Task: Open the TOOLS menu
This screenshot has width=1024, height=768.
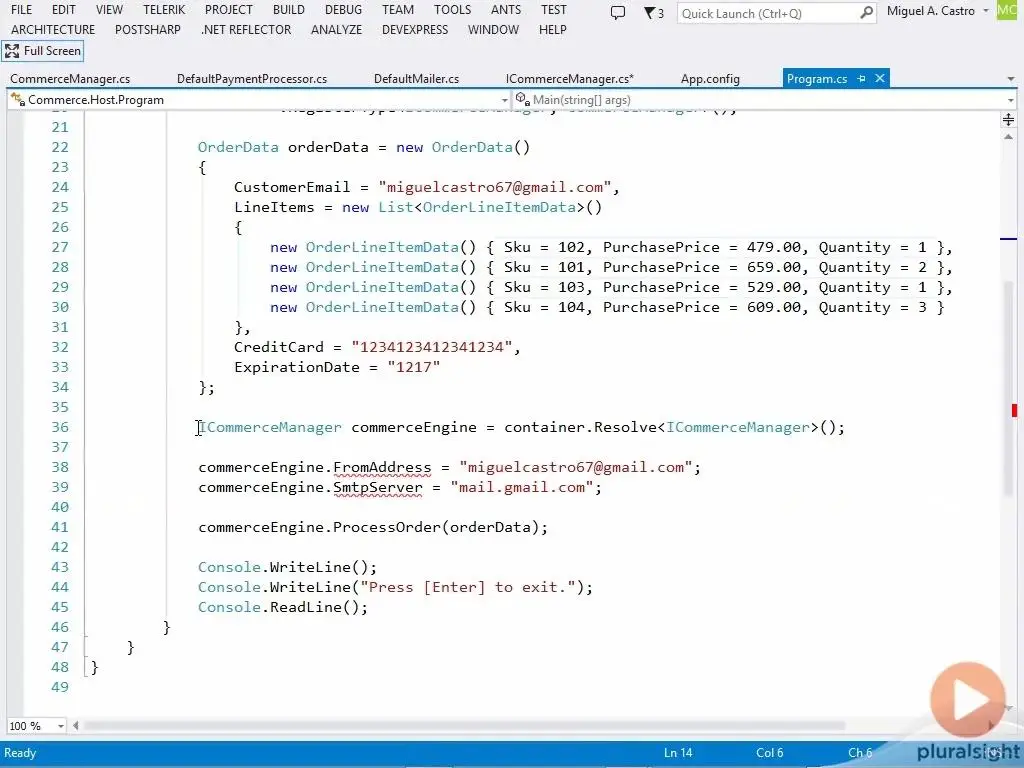Action: click(453, 10)
